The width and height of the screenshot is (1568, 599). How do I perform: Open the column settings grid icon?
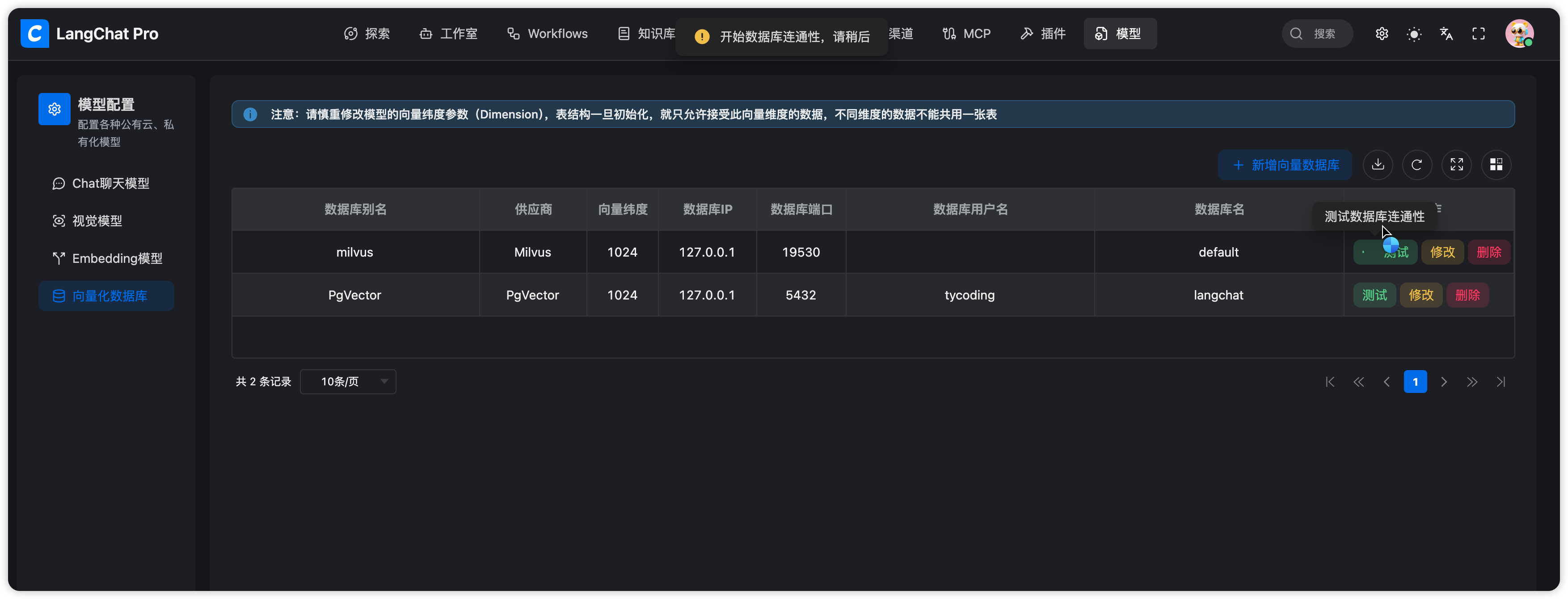click(1496, 165)
